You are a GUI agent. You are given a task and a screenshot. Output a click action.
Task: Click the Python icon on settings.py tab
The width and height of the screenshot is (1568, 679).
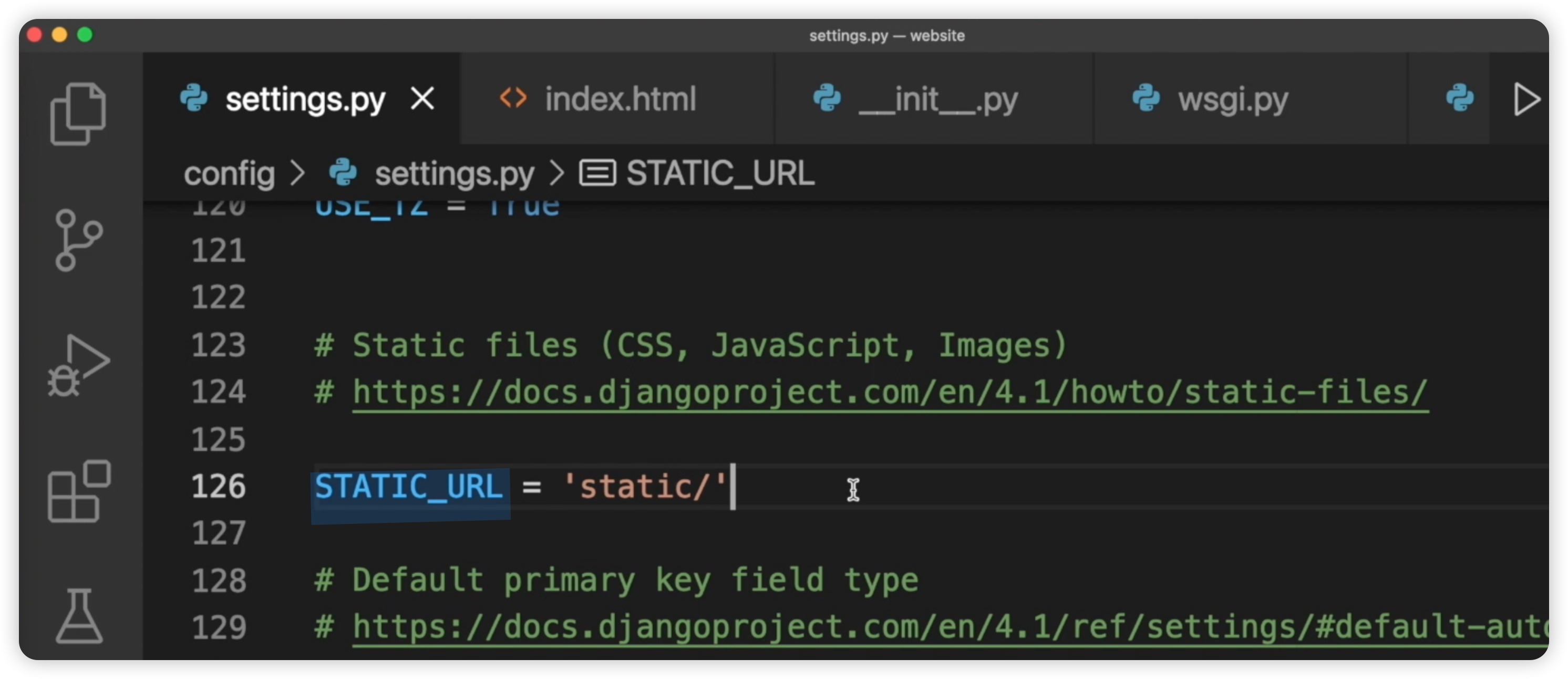[x=194, y=98]
